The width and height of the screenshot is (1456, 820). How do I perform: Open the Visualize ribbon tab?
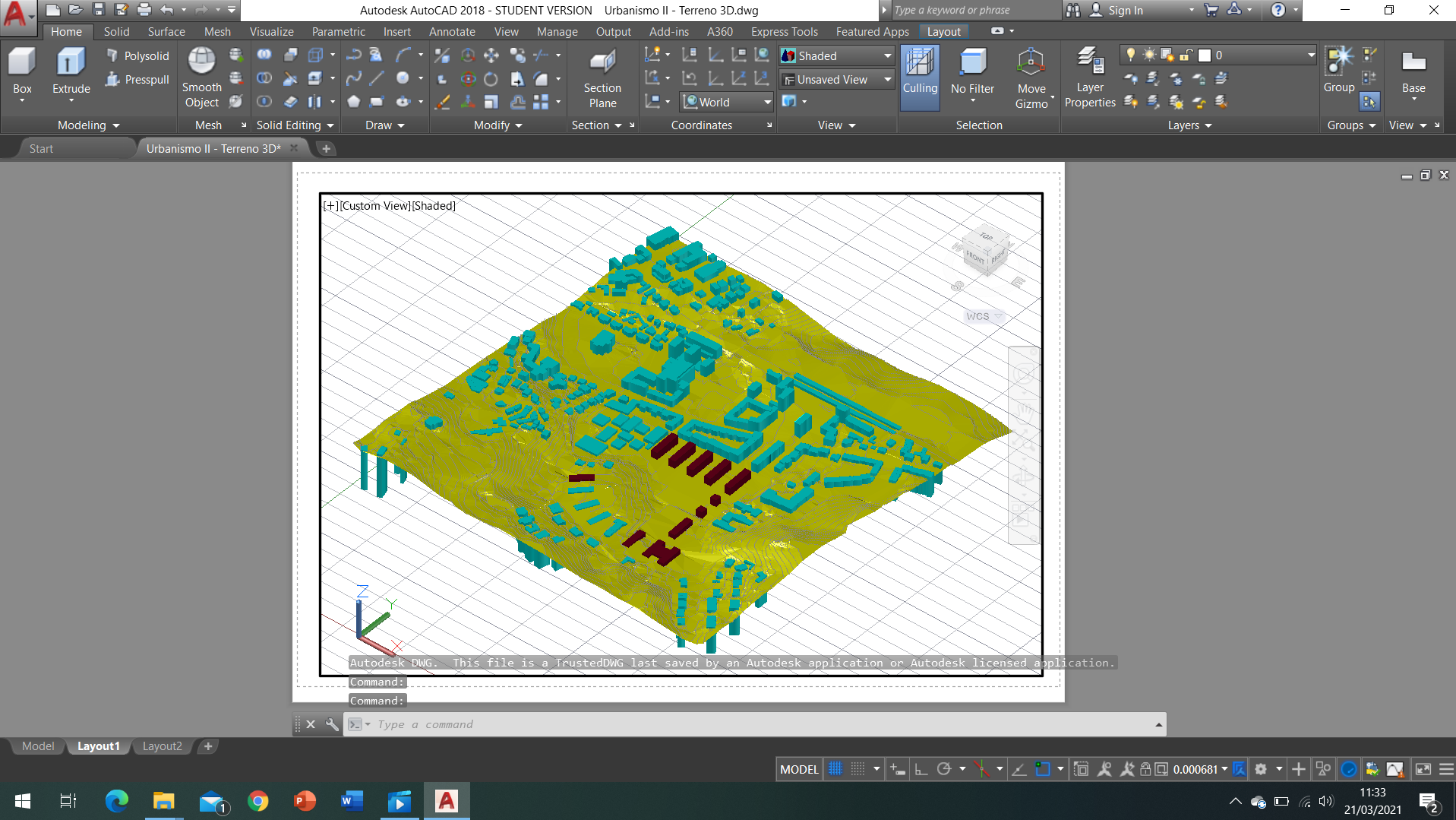271,32
